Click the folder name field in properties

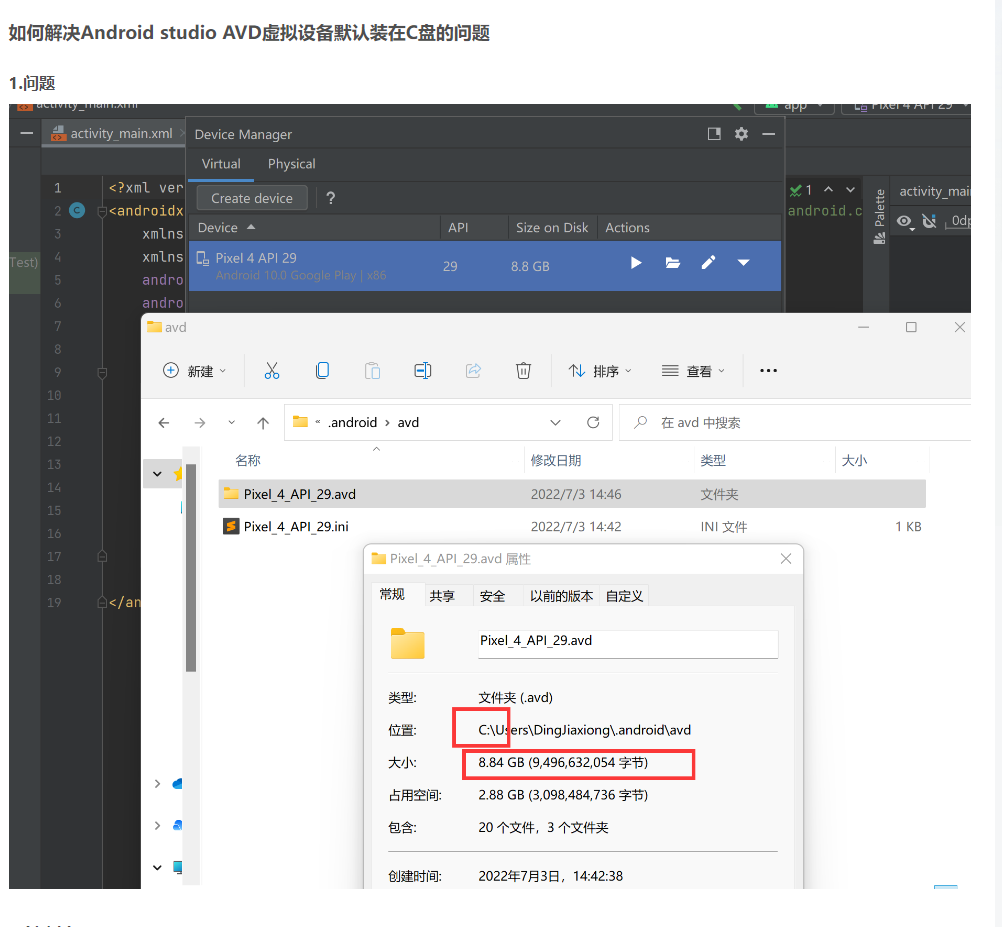coord(628,643)
